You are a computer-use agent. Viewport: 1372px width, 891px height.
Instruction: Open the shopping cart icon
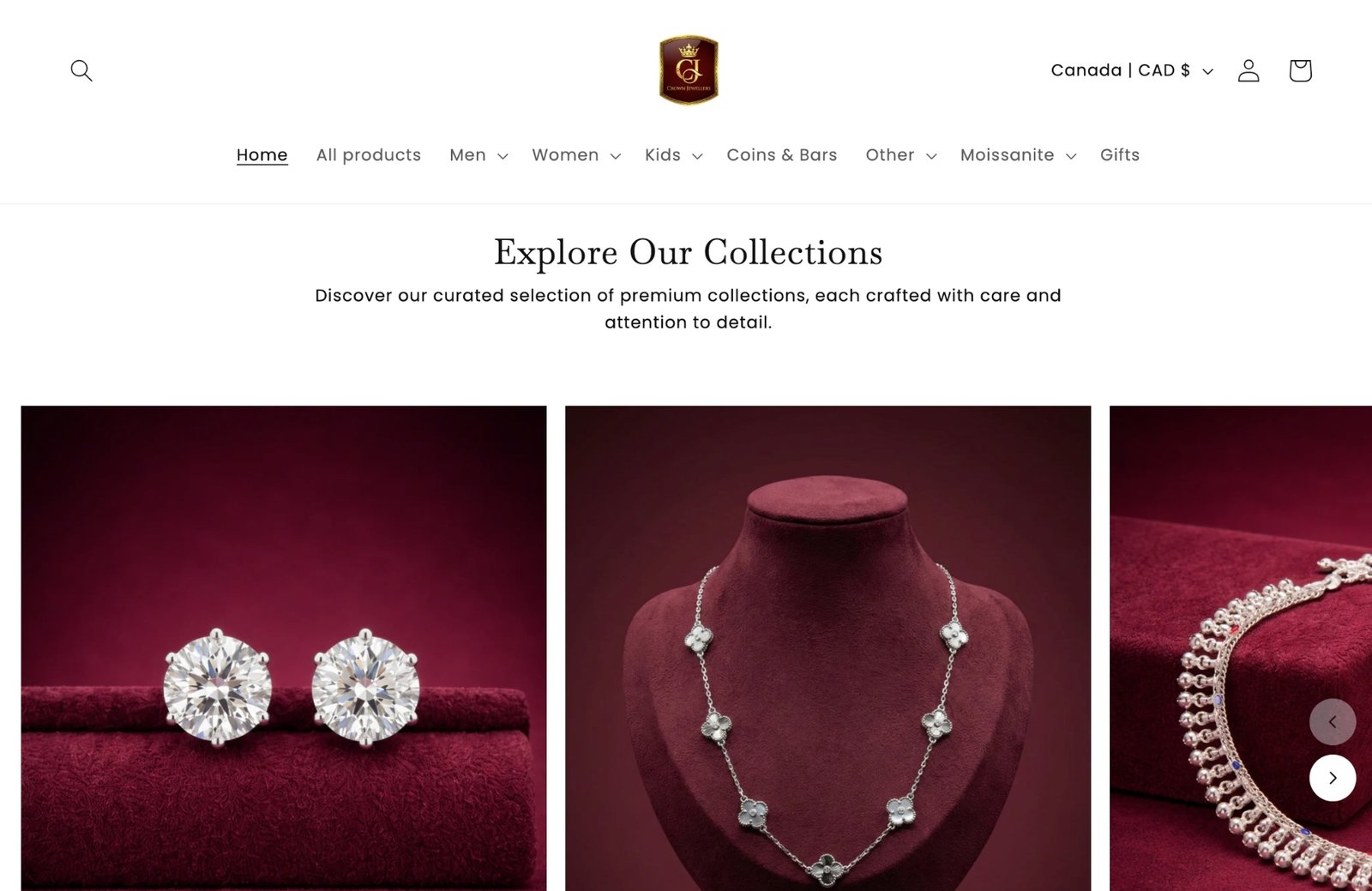pyautogui.click(x=1300, y=70)
